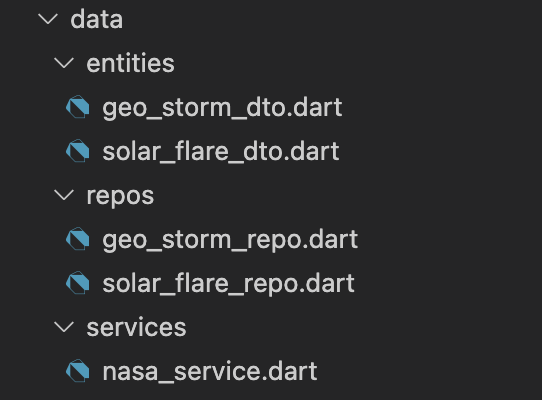This screenshot has height=400, width=542.
Task: Collapse the entities folder chevron
Action: click(x=64, y=63)
